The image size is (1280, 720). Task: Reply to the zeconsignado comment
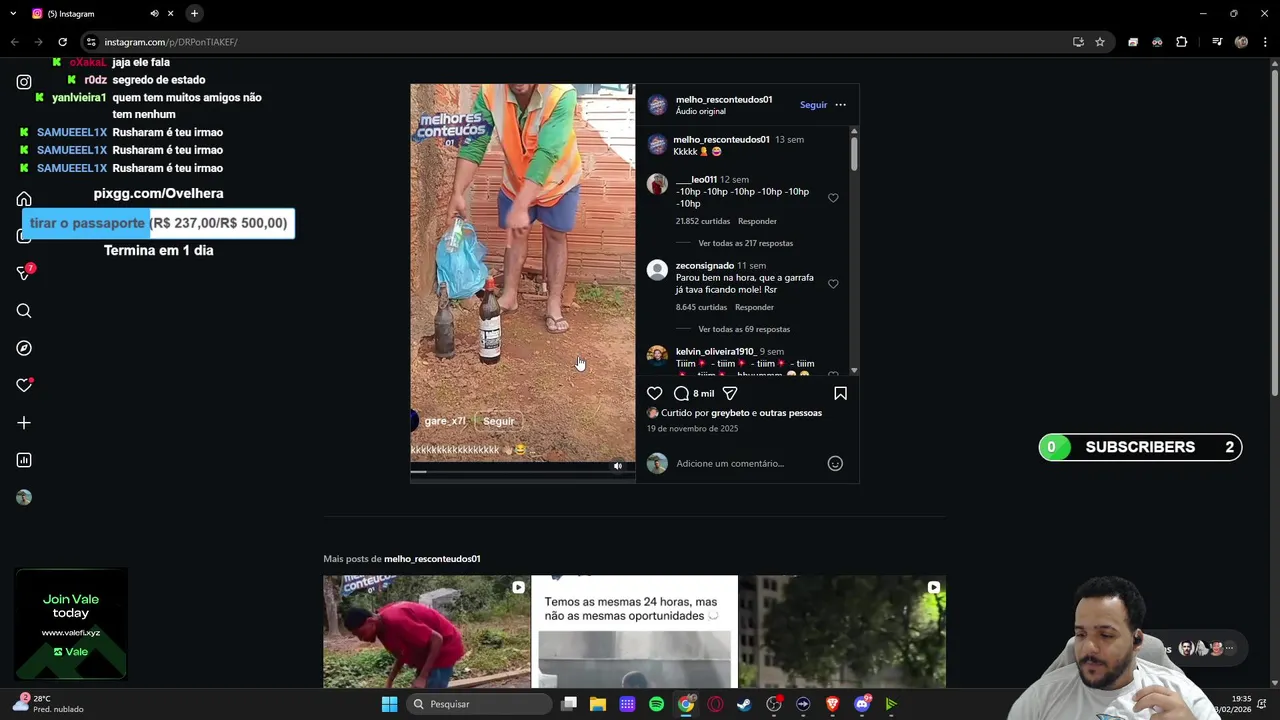coord(754,307)
